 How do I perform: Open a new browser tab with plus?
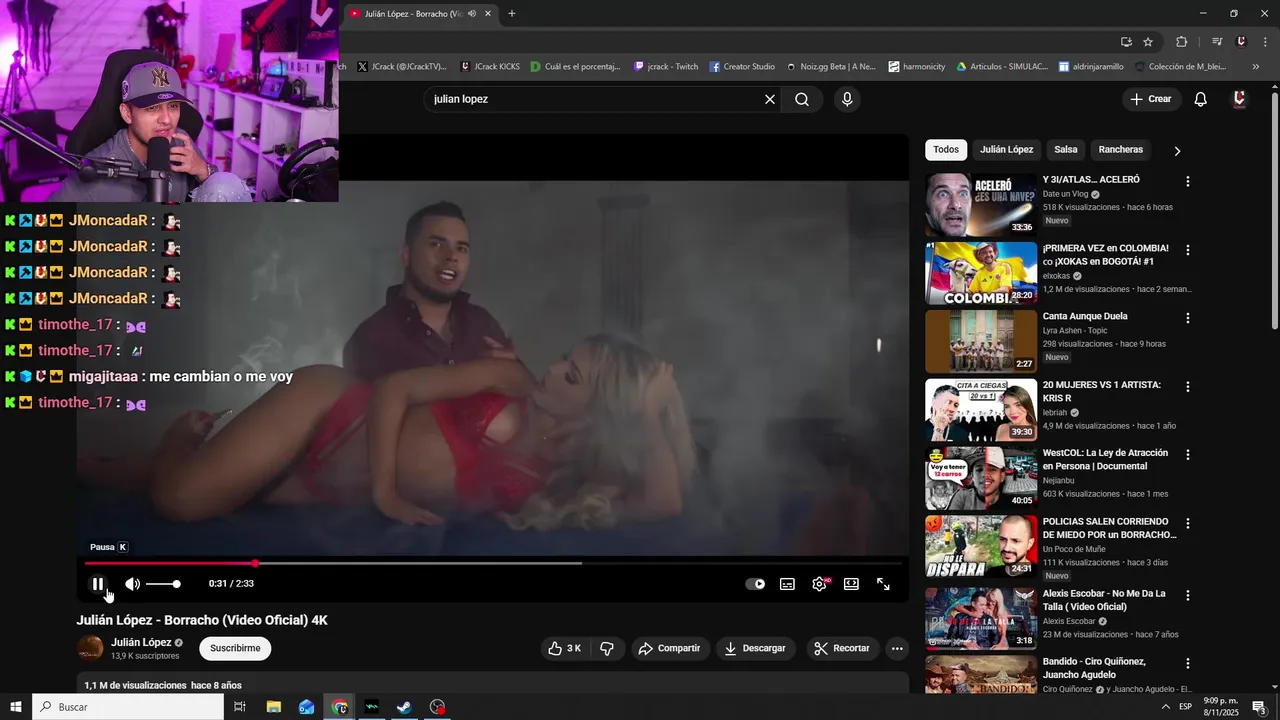pos(512,13)
